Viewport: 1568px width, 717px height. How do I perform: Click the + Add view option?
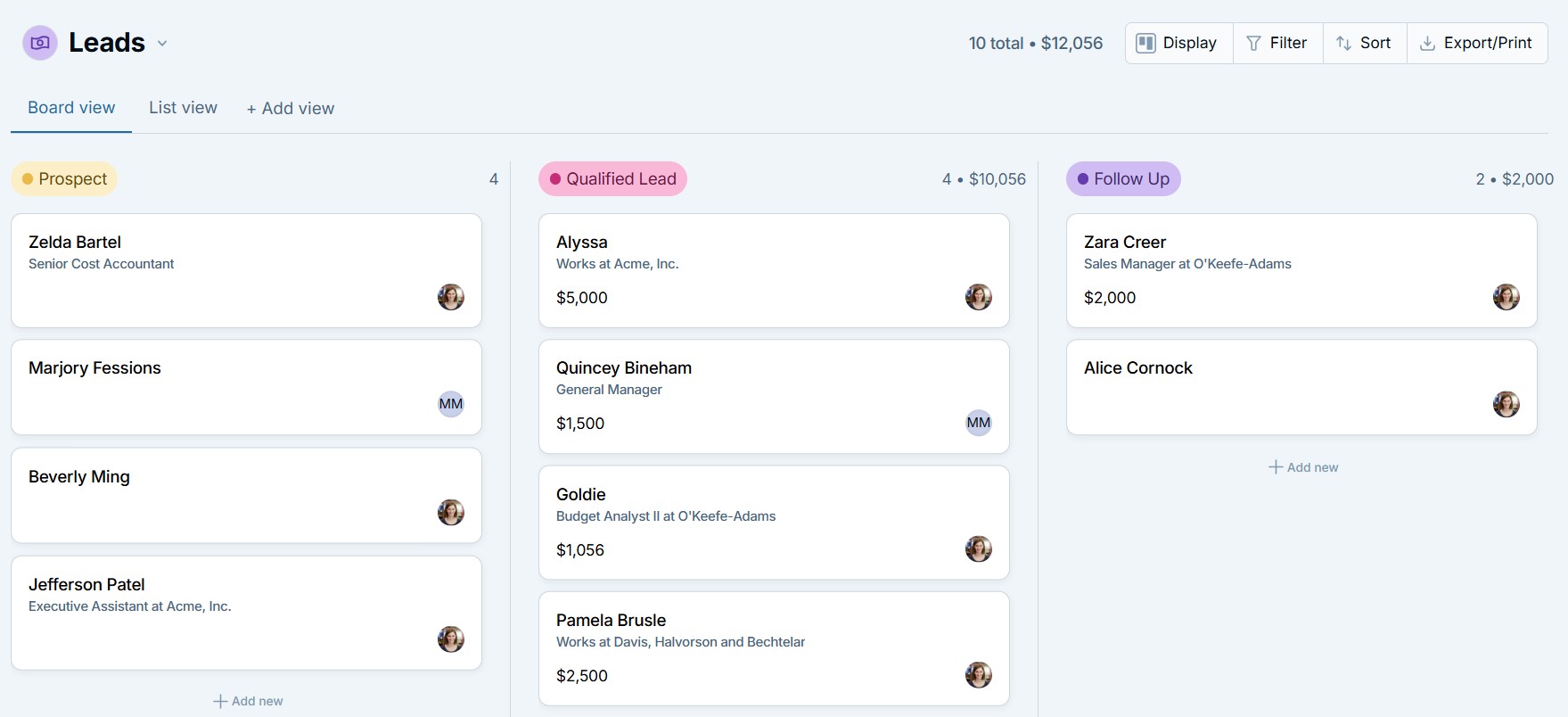coord(291,108)
